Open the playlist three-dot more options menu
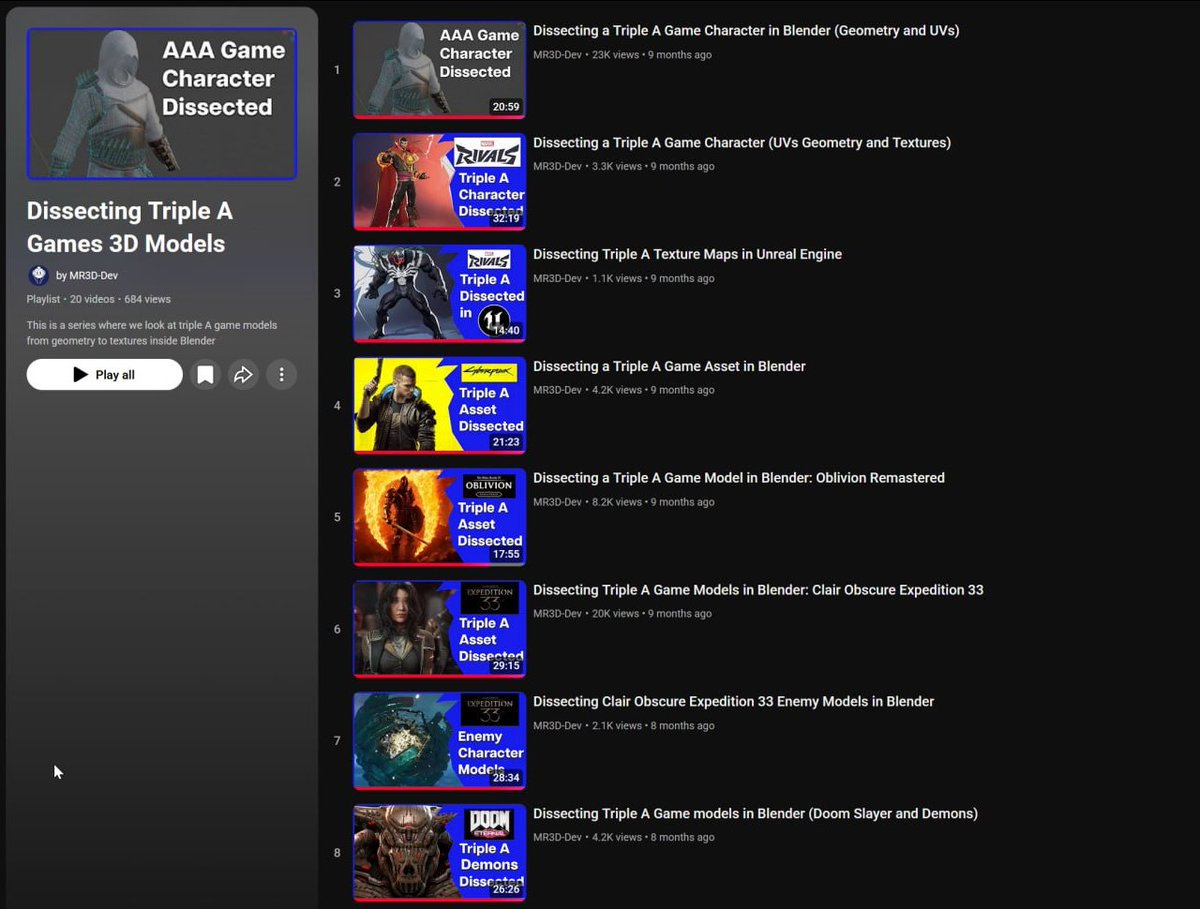 coord(281,375)
